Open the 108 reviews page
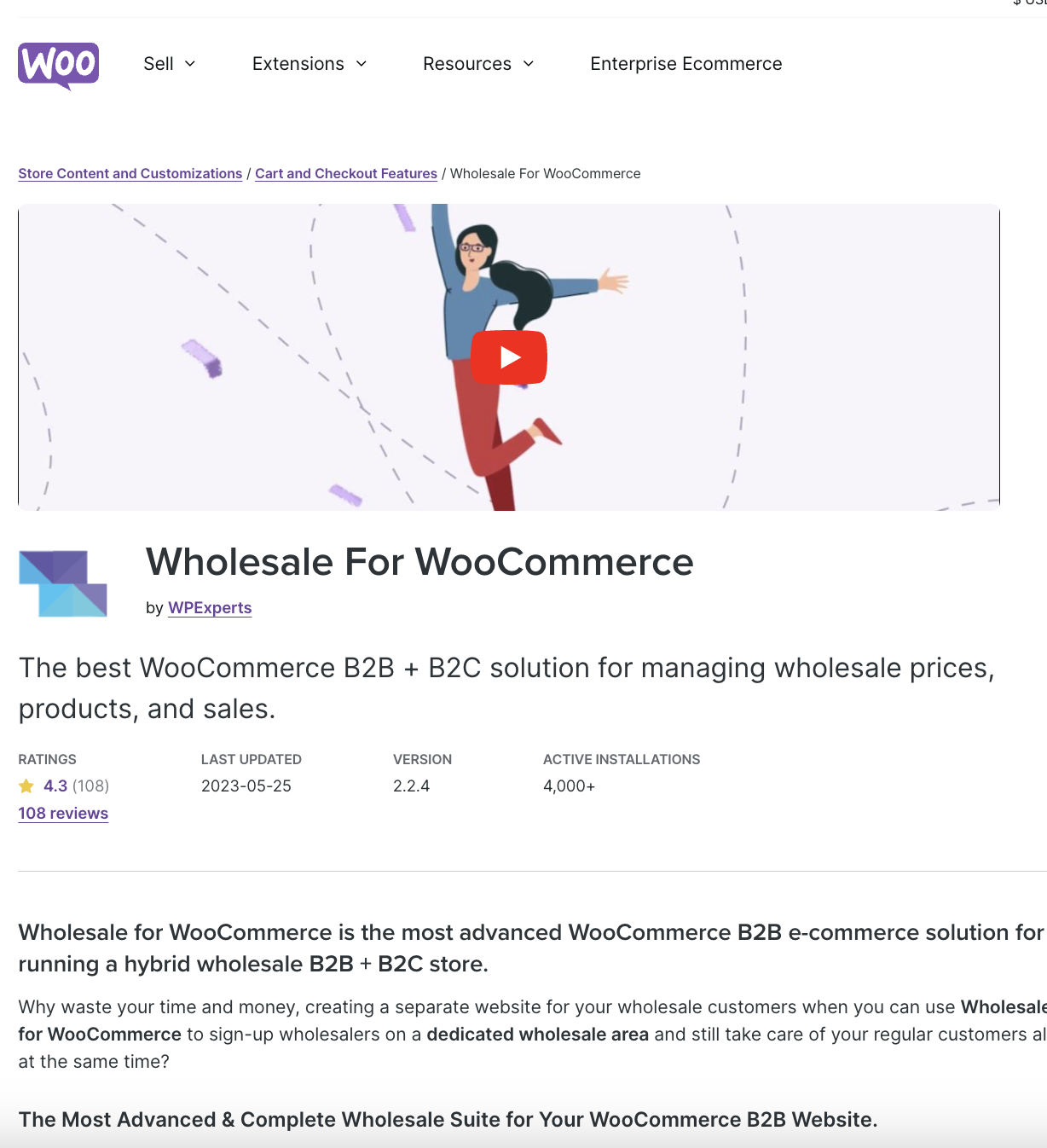This screenshot has width=1047, height=1148. [x=62, y=813]
